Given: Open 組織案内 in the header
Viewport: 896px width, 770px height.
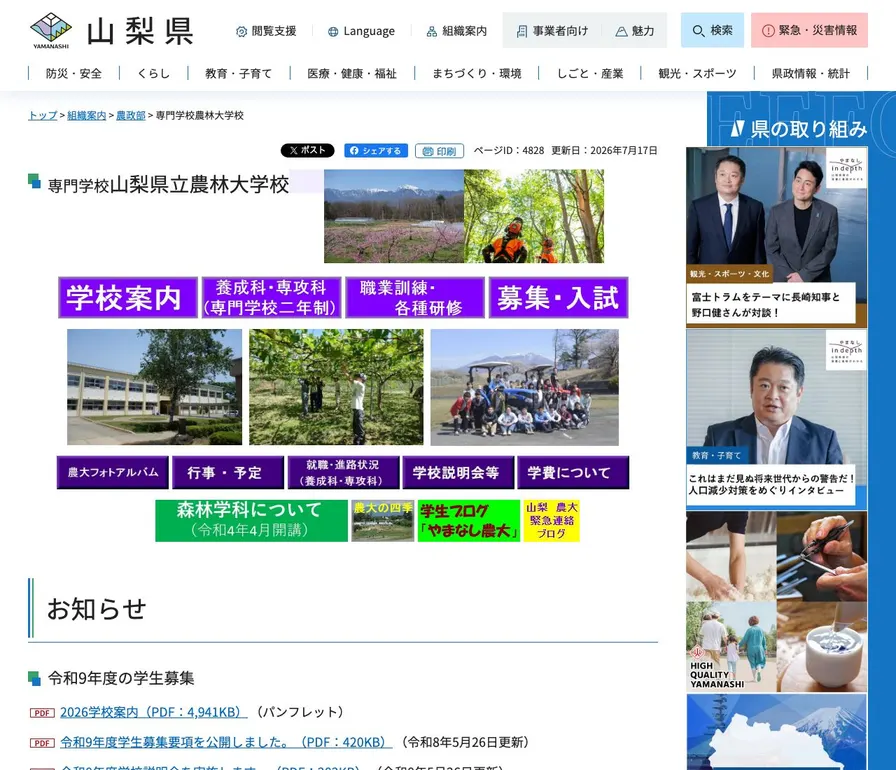Looking at the screenshot, I should pos(457,31).
